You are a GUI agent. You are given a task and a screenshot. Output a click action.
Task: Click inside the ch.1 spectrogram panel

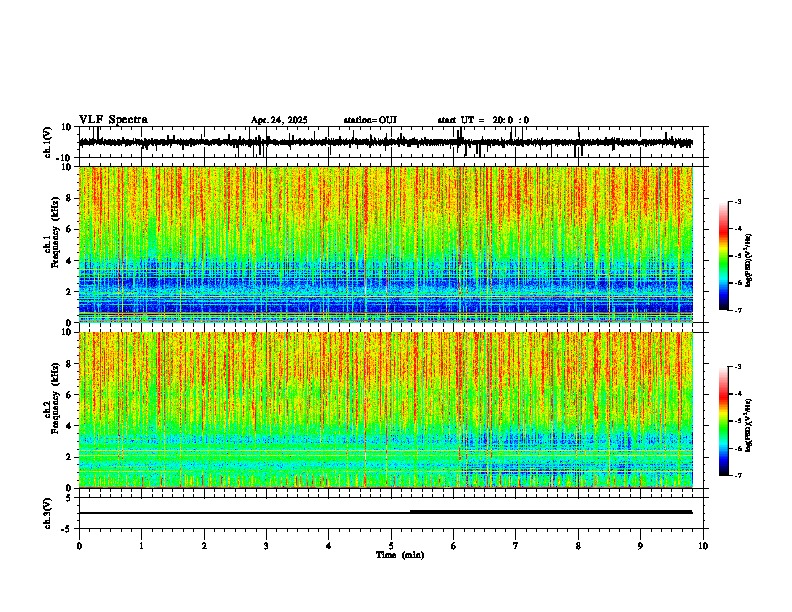386,244
